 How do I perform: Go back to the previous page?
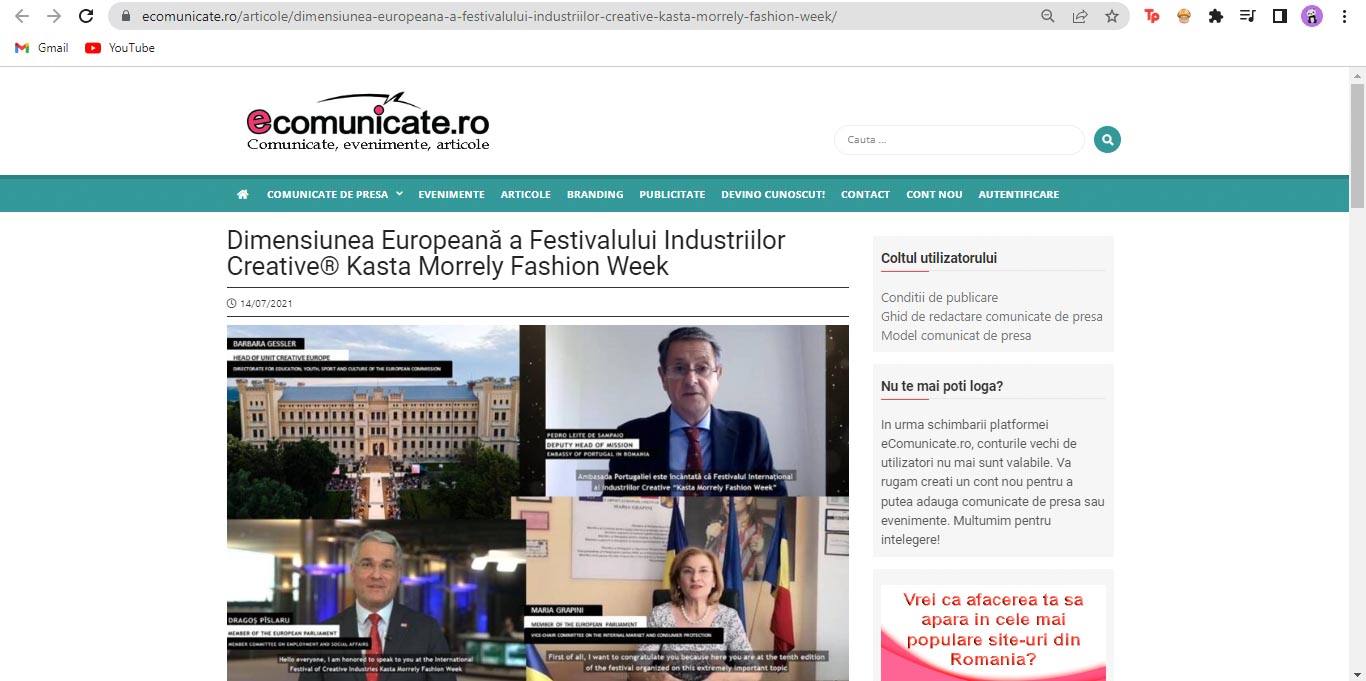(22, 16)
